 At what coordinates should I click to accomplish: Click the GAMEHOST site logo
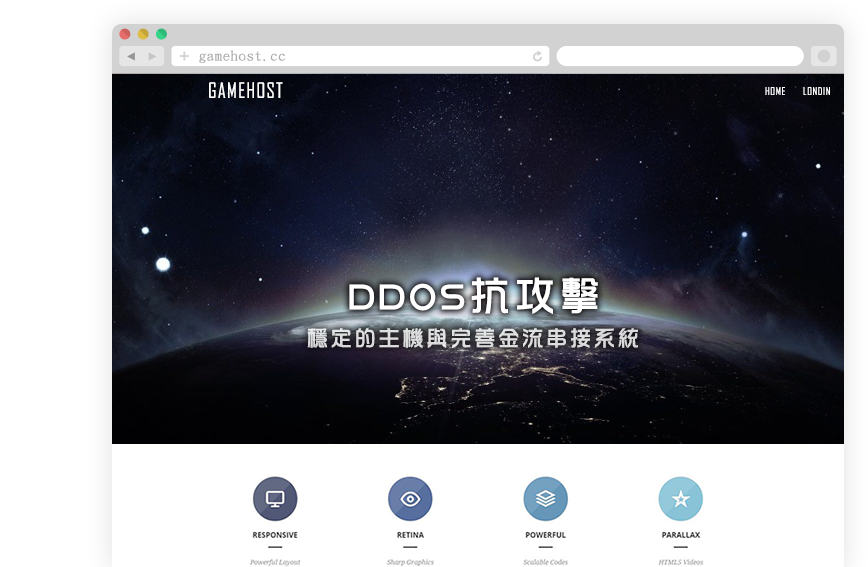pyautogui.click(x=245, y=91)
